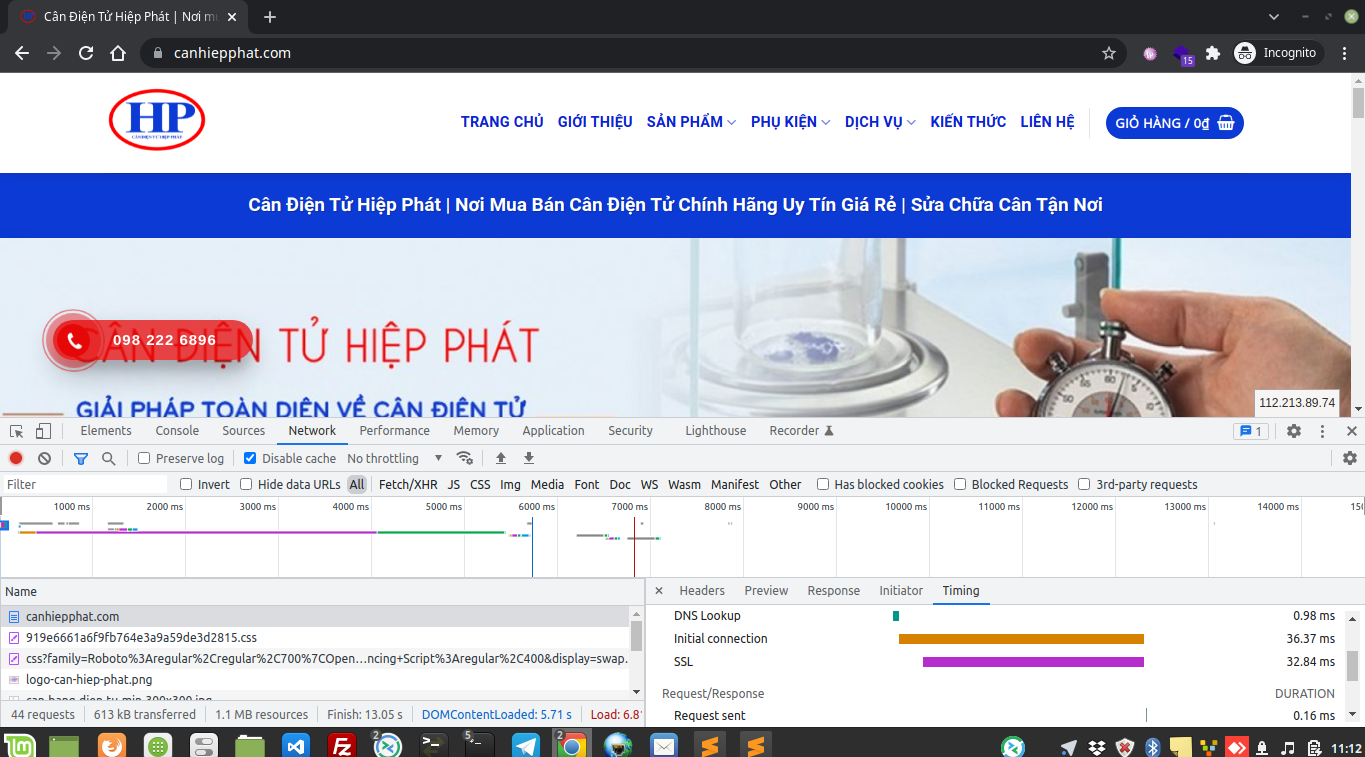
Task: Clear the network log
Action: (x=44, y=458)
